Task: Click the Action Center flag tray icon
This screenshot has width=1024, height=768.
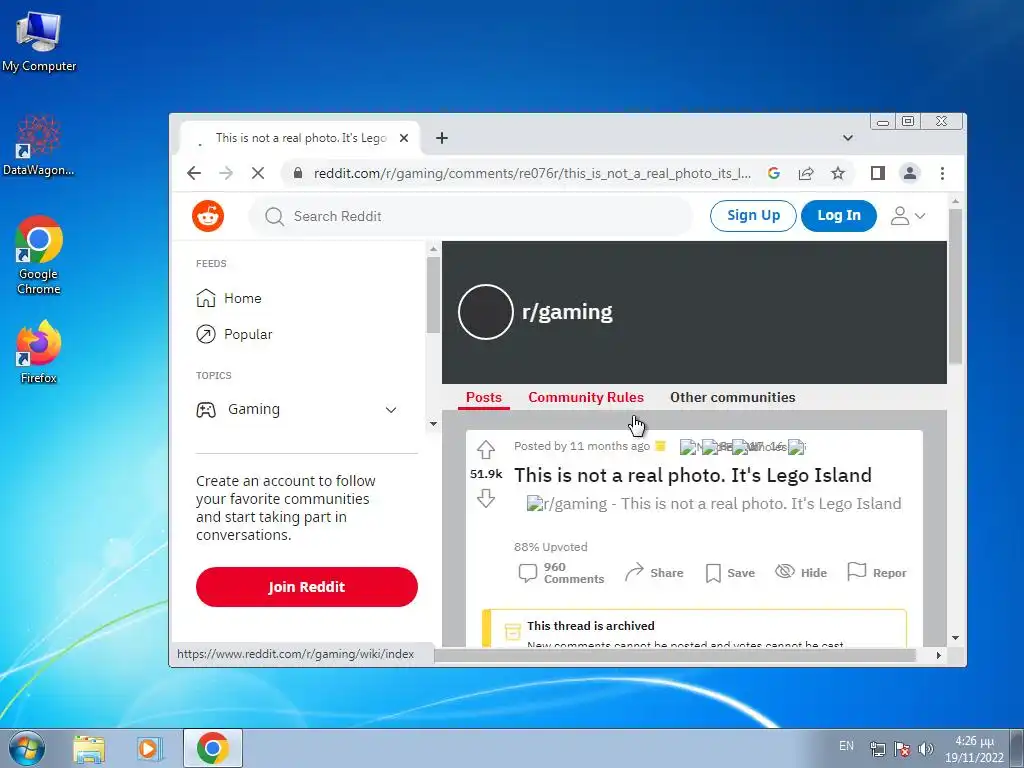Action: tap(902, 748)
